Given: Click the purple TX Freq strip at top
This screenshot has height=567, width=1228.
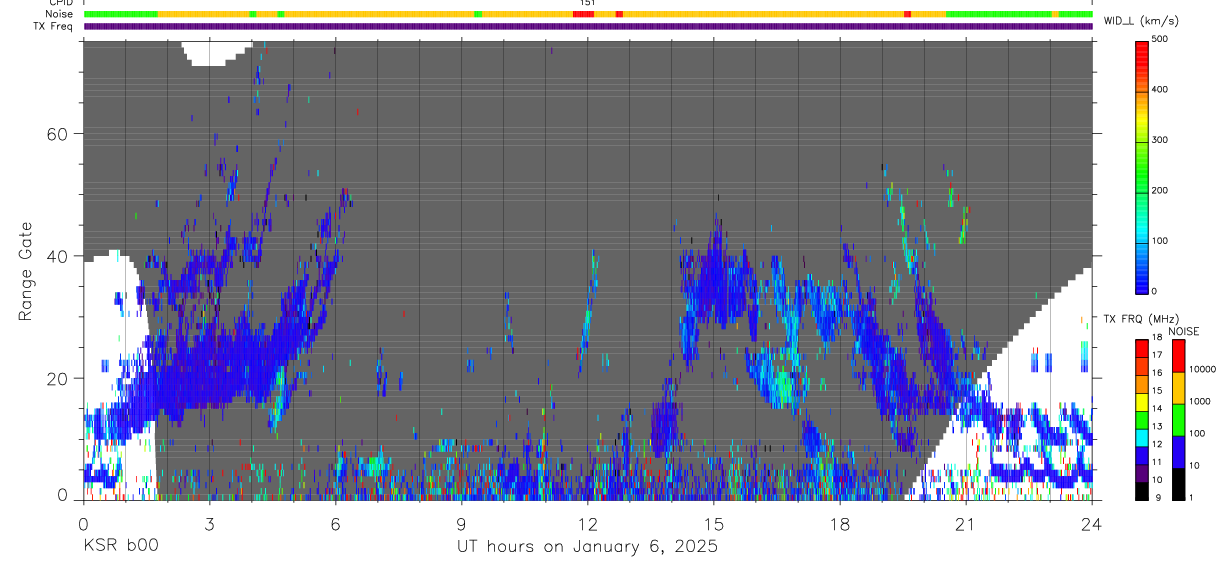Looking at the screenshot, I should point(588,26).
